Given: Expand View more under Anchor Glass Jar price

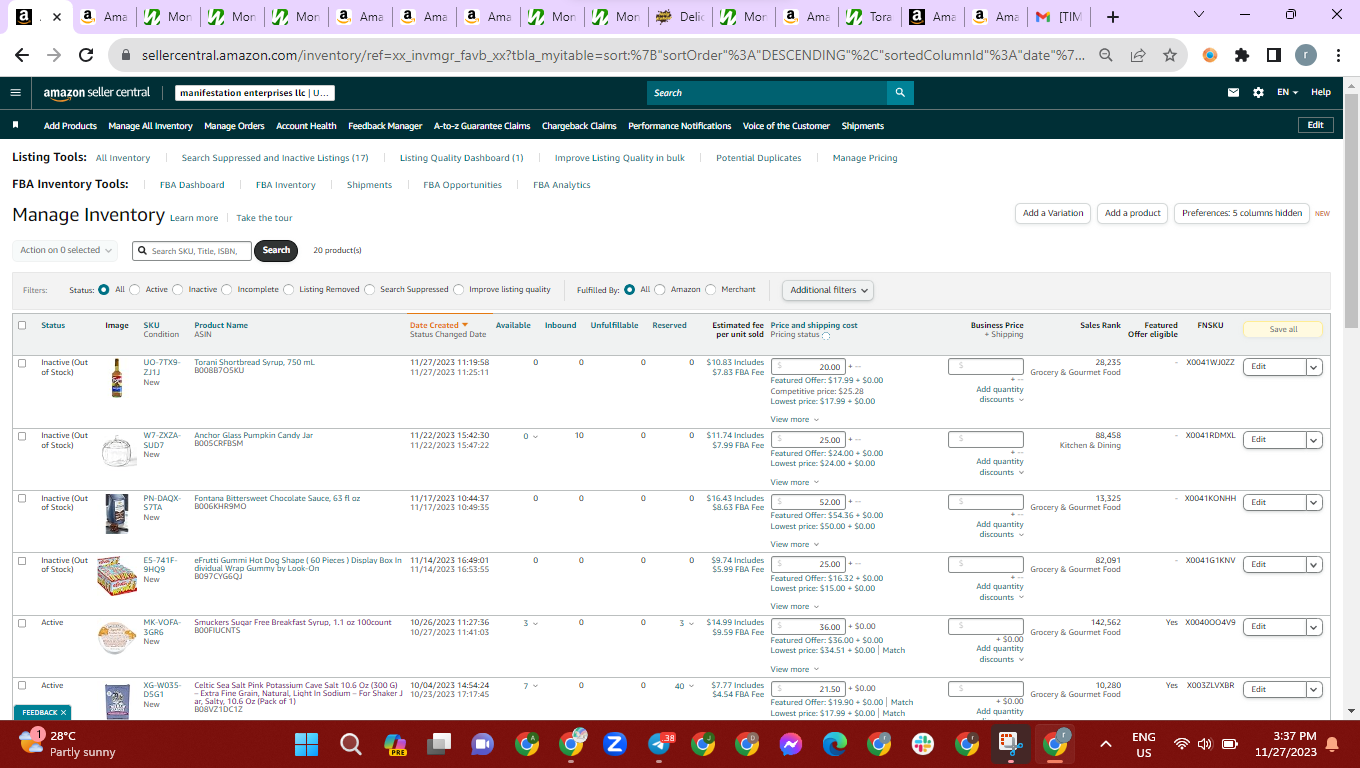Looking at the screenshot, I should pos(794,482).
